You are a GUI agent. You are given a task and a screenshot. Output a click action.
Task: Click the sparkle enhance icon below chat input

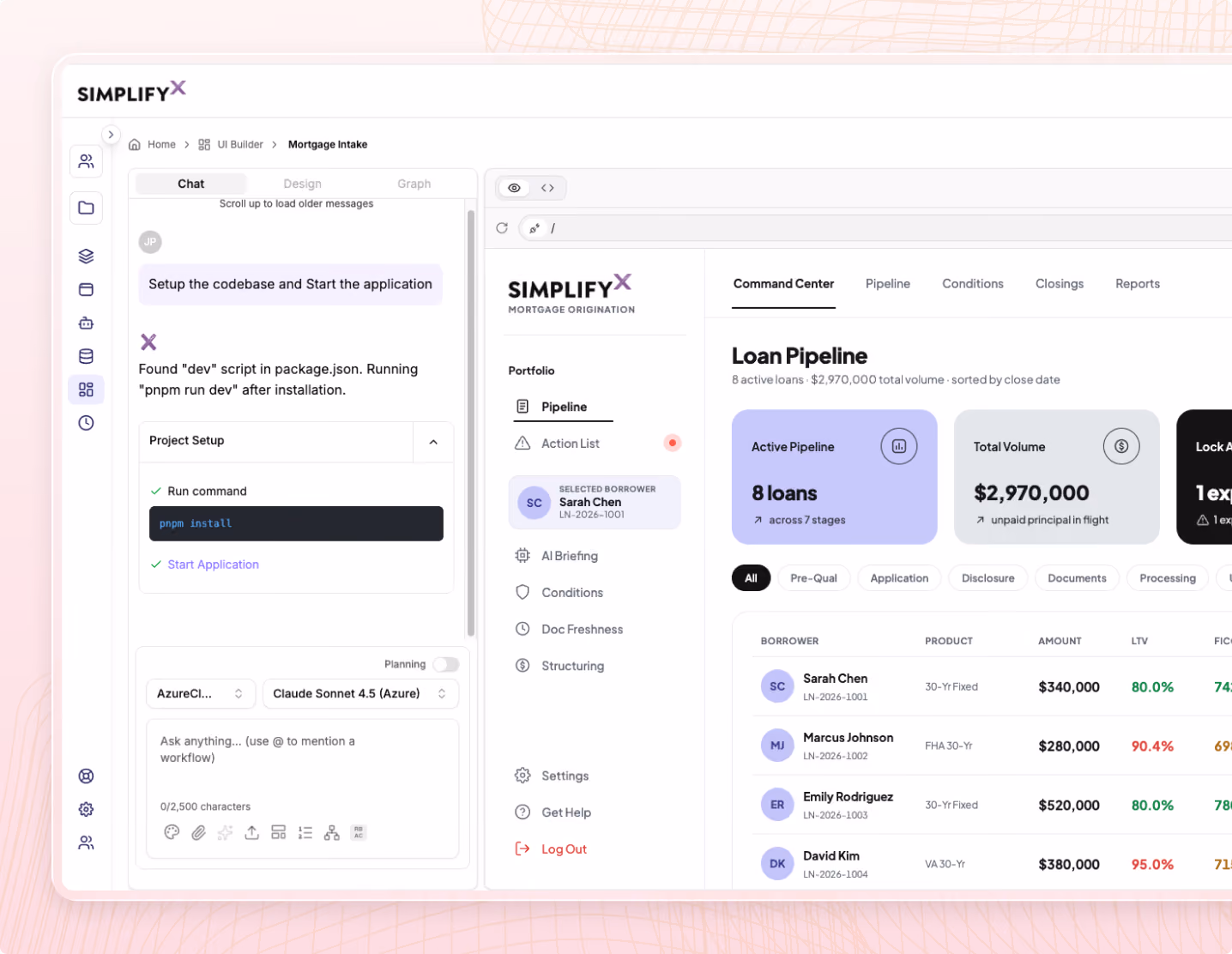pyautogui.click(x=225, y=832)
